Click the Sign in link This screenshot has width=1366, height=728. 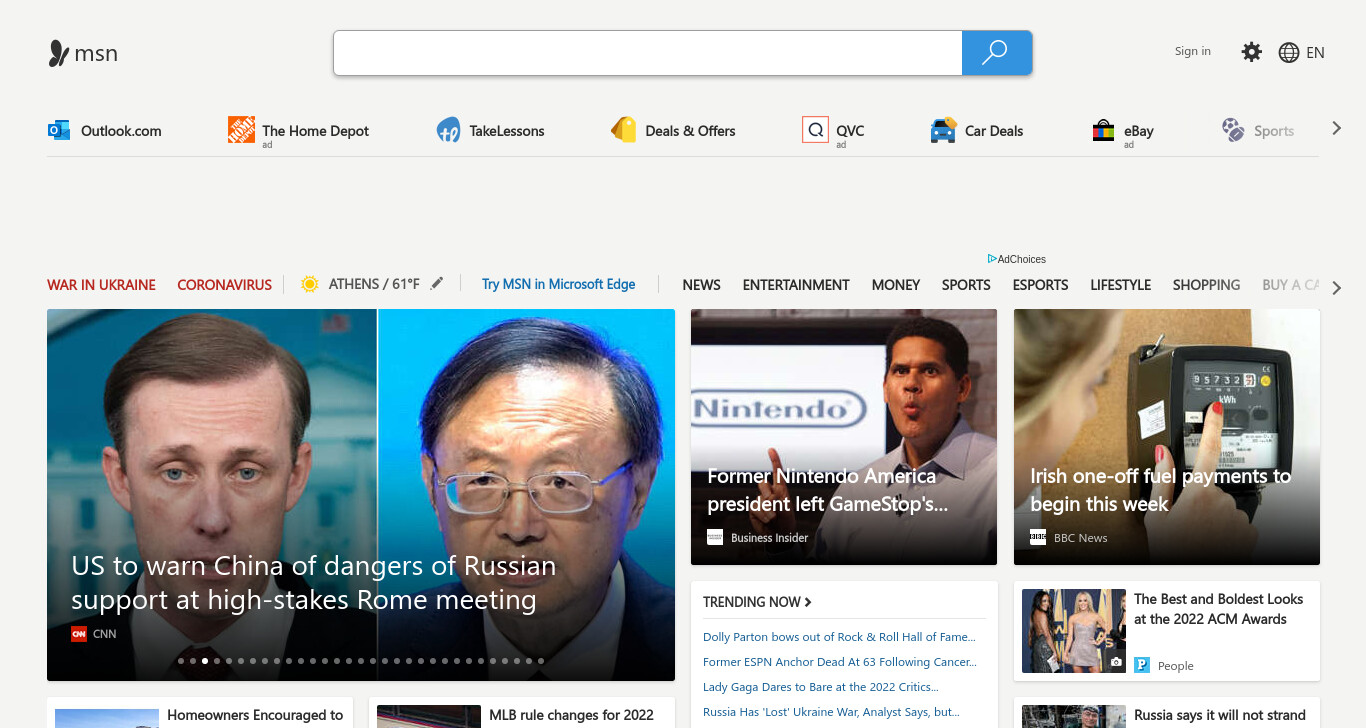pyautogui.click(x=1192, y=51)
